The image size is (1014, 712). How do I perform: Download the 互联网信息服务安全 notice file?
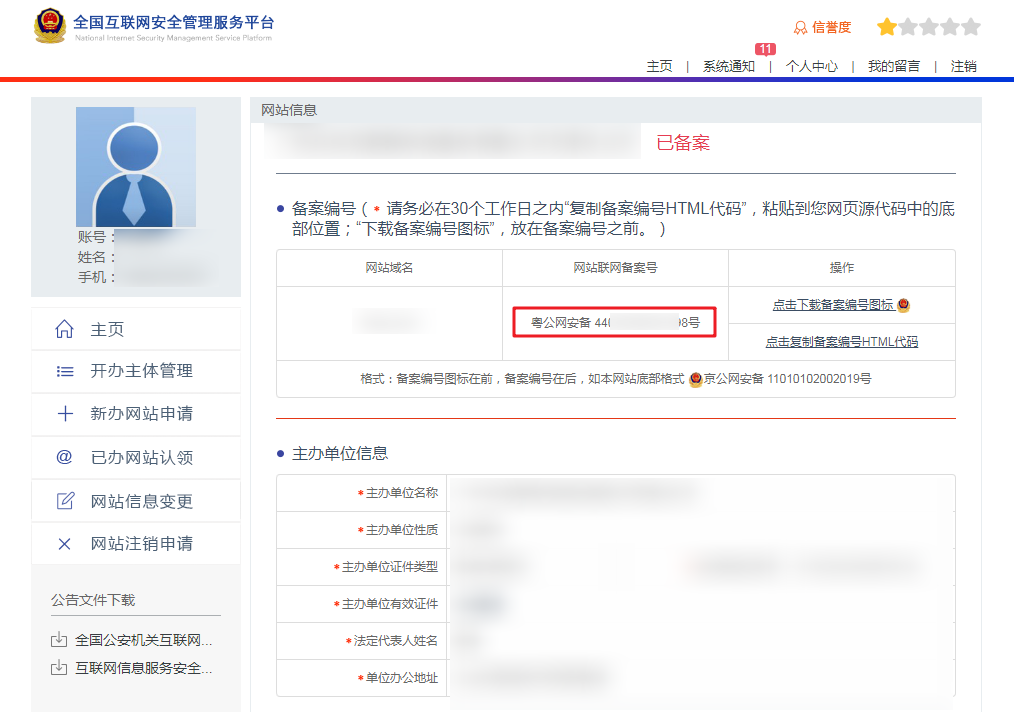pos(143,668)
